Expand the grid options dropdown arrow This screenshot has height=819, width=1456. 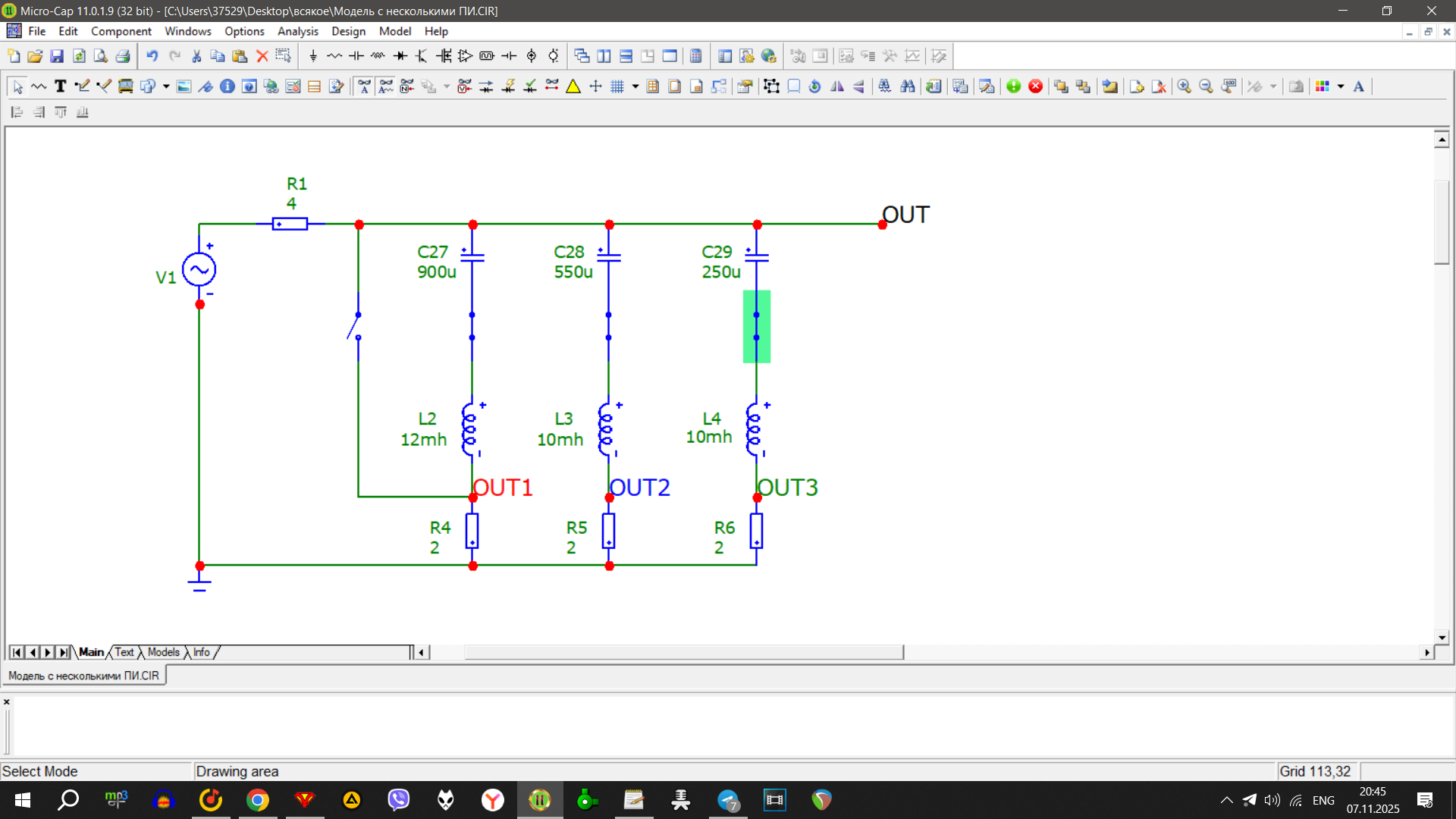tap(635, 86)
